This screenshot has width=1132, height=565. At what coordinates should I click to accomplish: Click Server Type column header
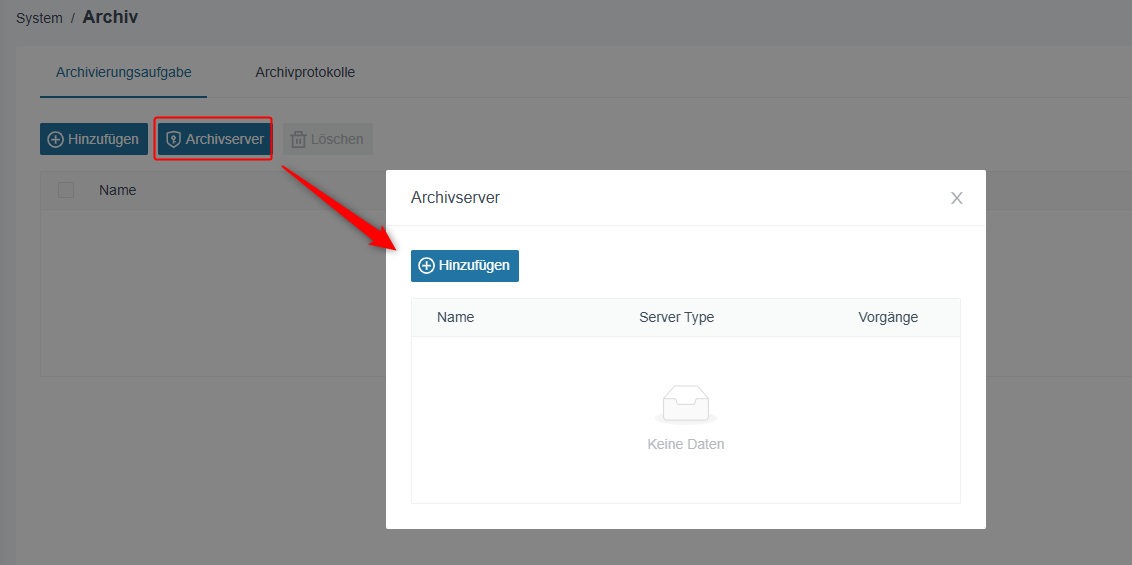click(x=676, y=317)
